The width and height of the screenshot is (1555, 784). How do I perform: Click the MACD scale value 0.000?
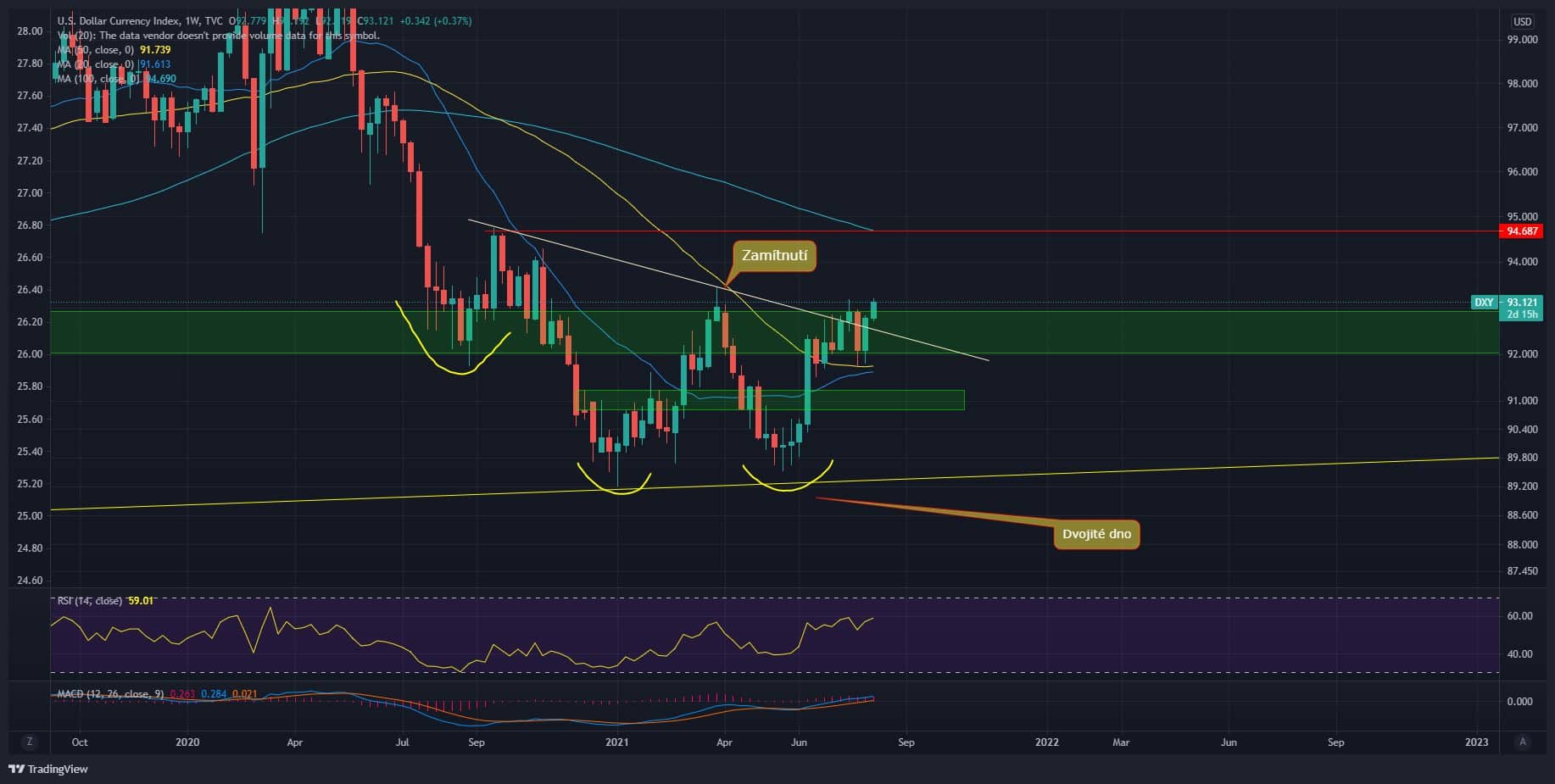point(1521,702)
